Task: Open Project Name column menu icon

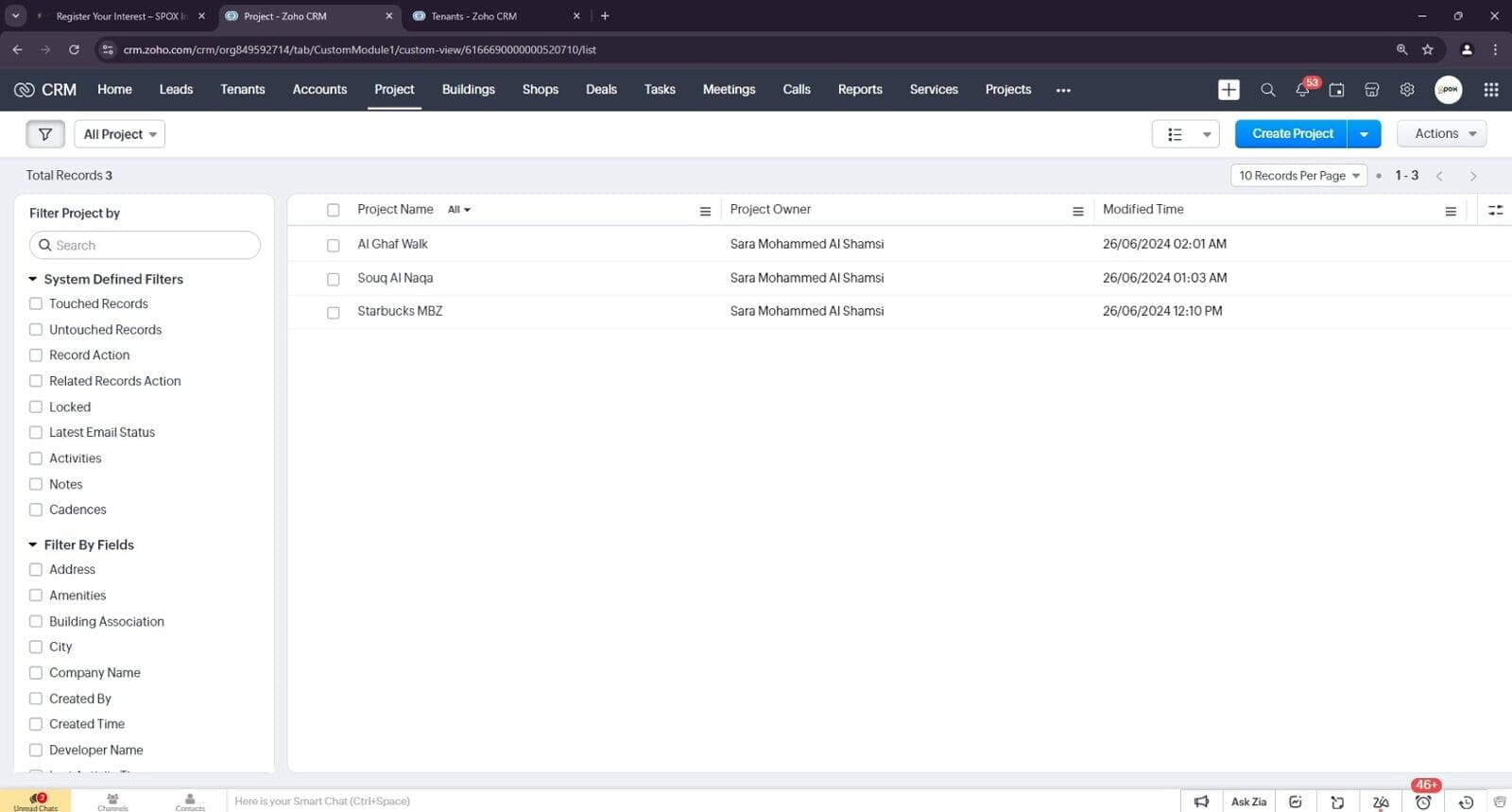Action: [705, 211]
